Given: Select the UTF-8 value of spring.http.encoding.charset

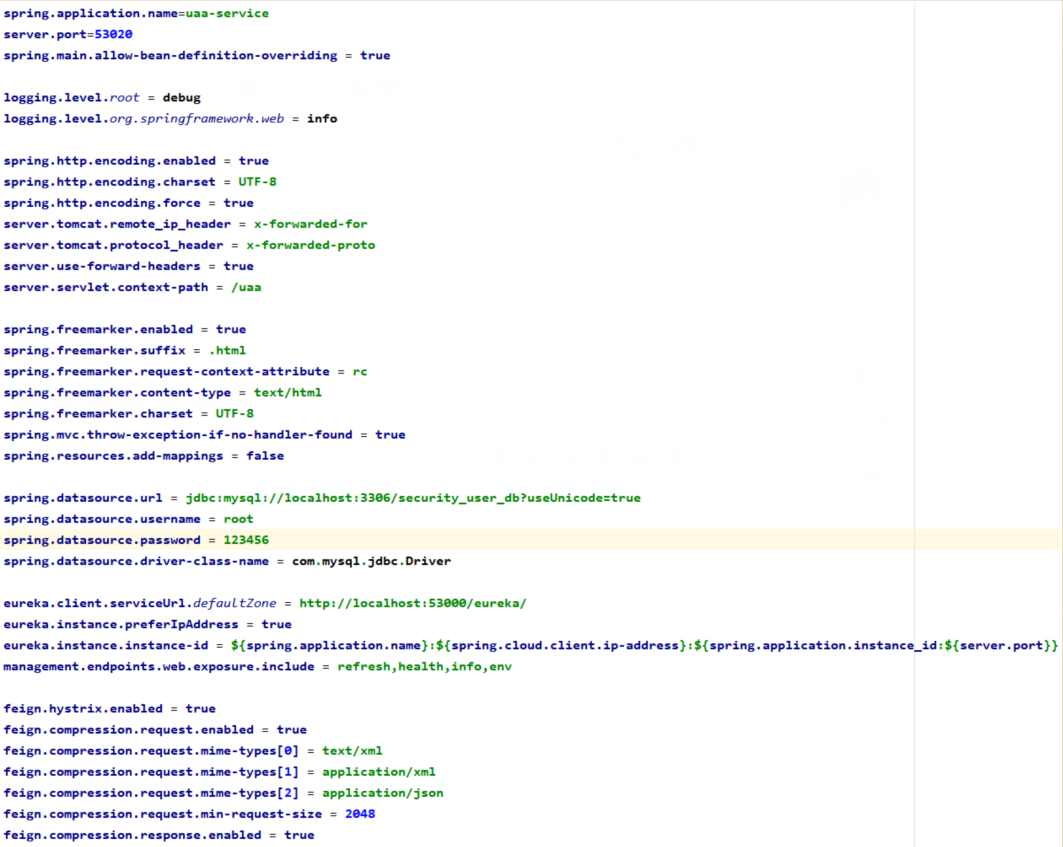Looking at the screenshot, I should point(257,182).
